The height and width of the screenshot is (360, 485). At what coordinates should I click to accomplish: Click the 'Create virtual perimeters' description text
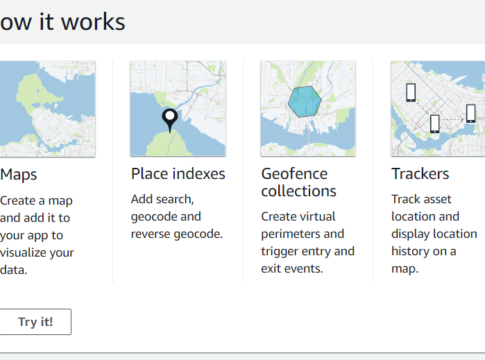pos(308,243)
